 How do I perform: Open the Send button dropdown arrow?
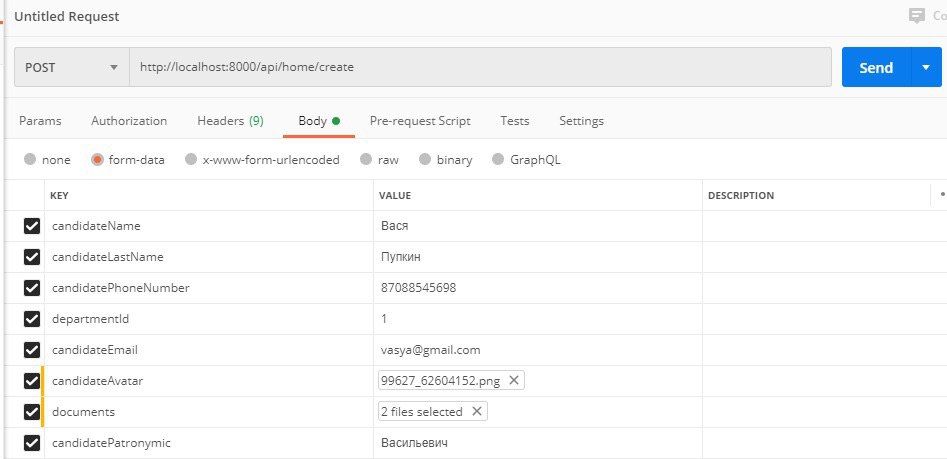click(926, 67)
